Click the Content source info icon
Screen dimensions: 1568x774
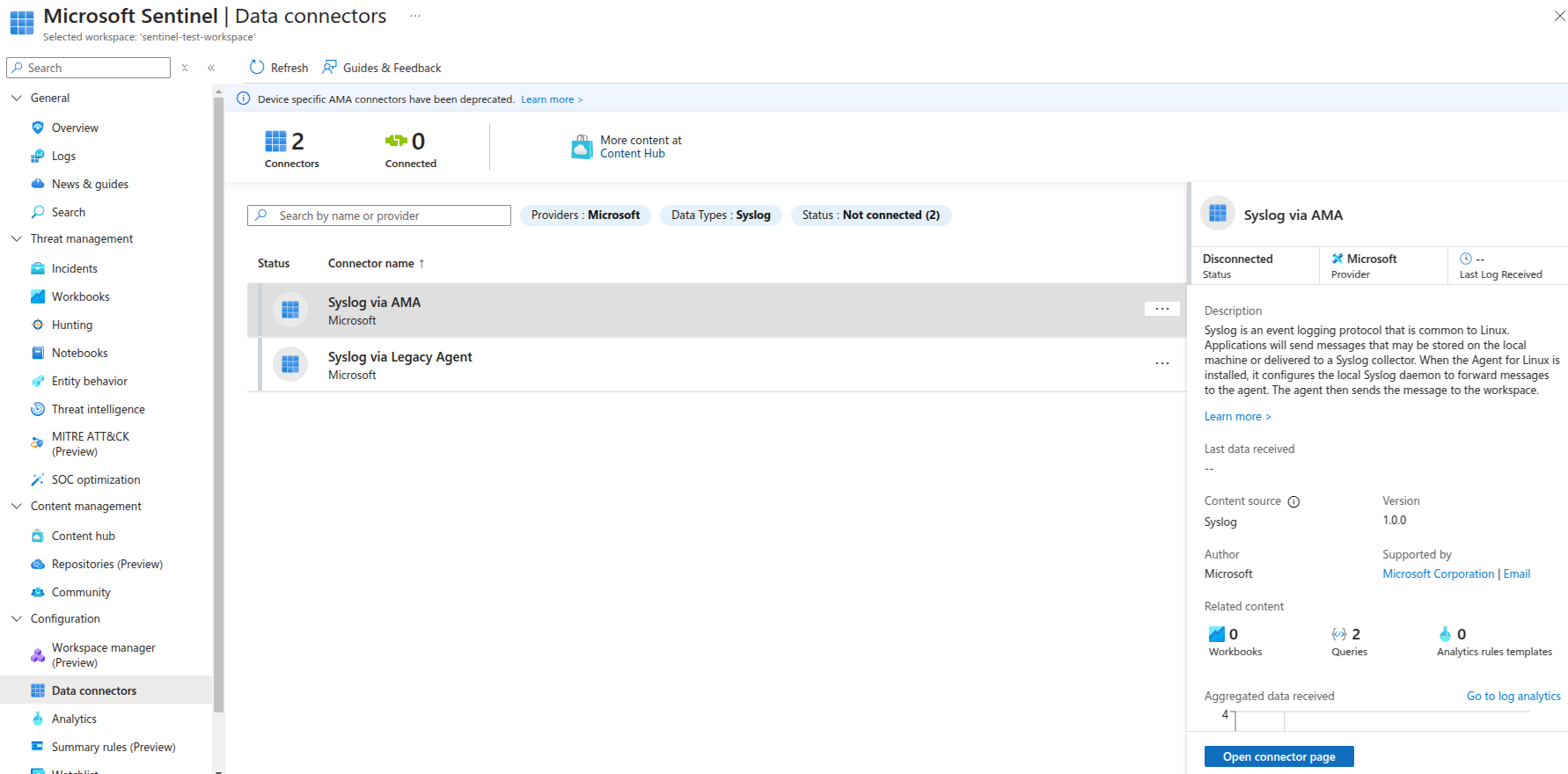(x=1293, y=501)
